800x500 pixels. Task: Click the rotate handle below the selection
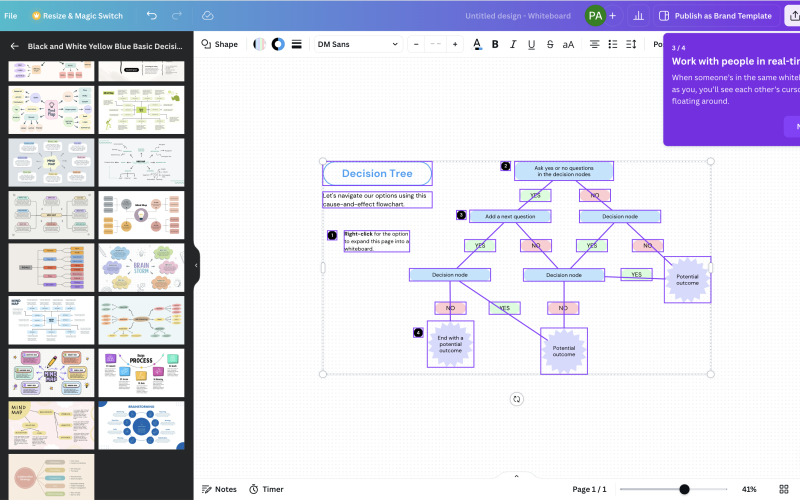click(517, 399)
